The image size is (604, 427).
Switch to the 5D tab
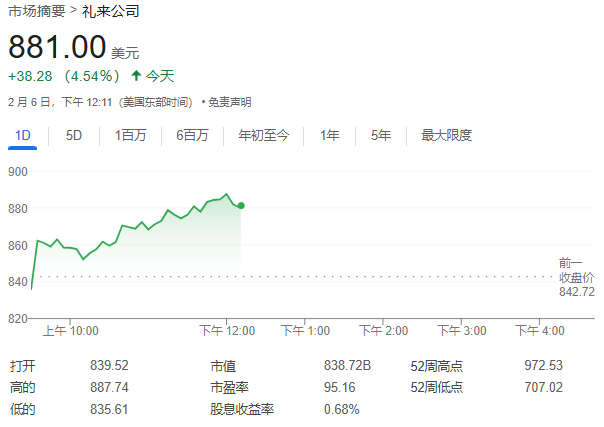[x=74, y=135]
